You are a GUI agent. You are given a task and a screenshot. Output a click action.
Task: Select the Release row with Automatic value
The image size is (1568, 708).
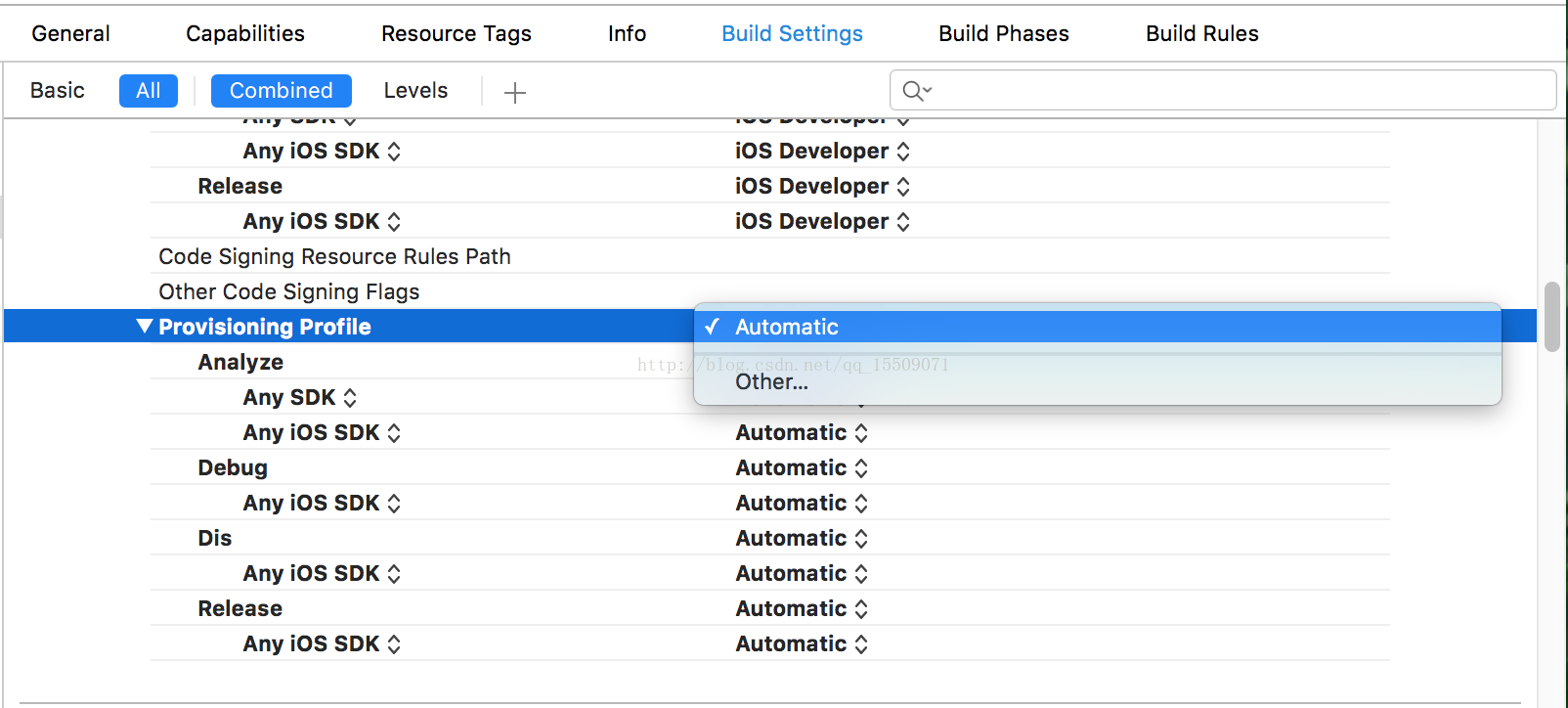[770, 608]
